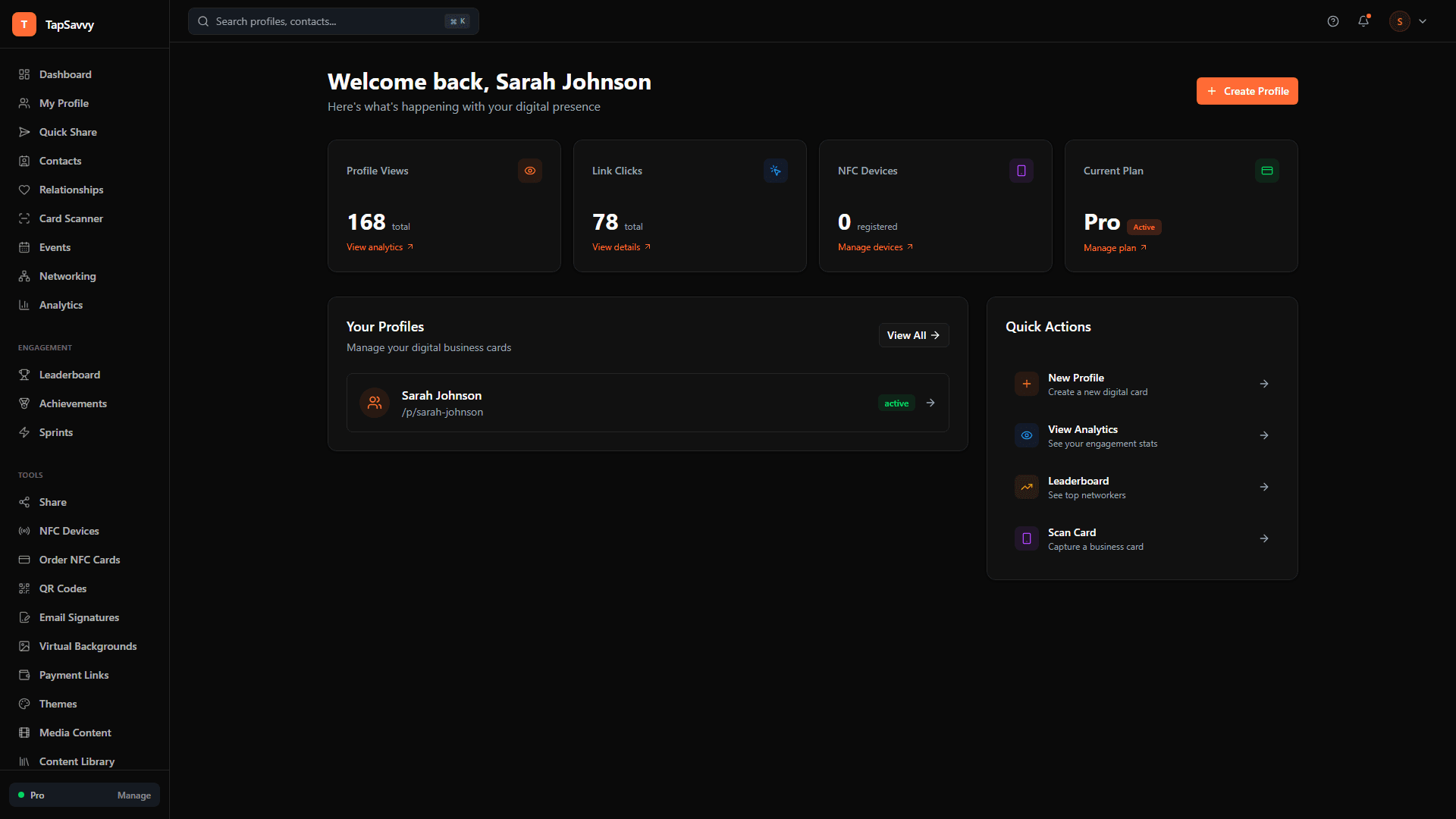Select the TapSavvy logo icon

pyautogui.click(x=24, y=24)
